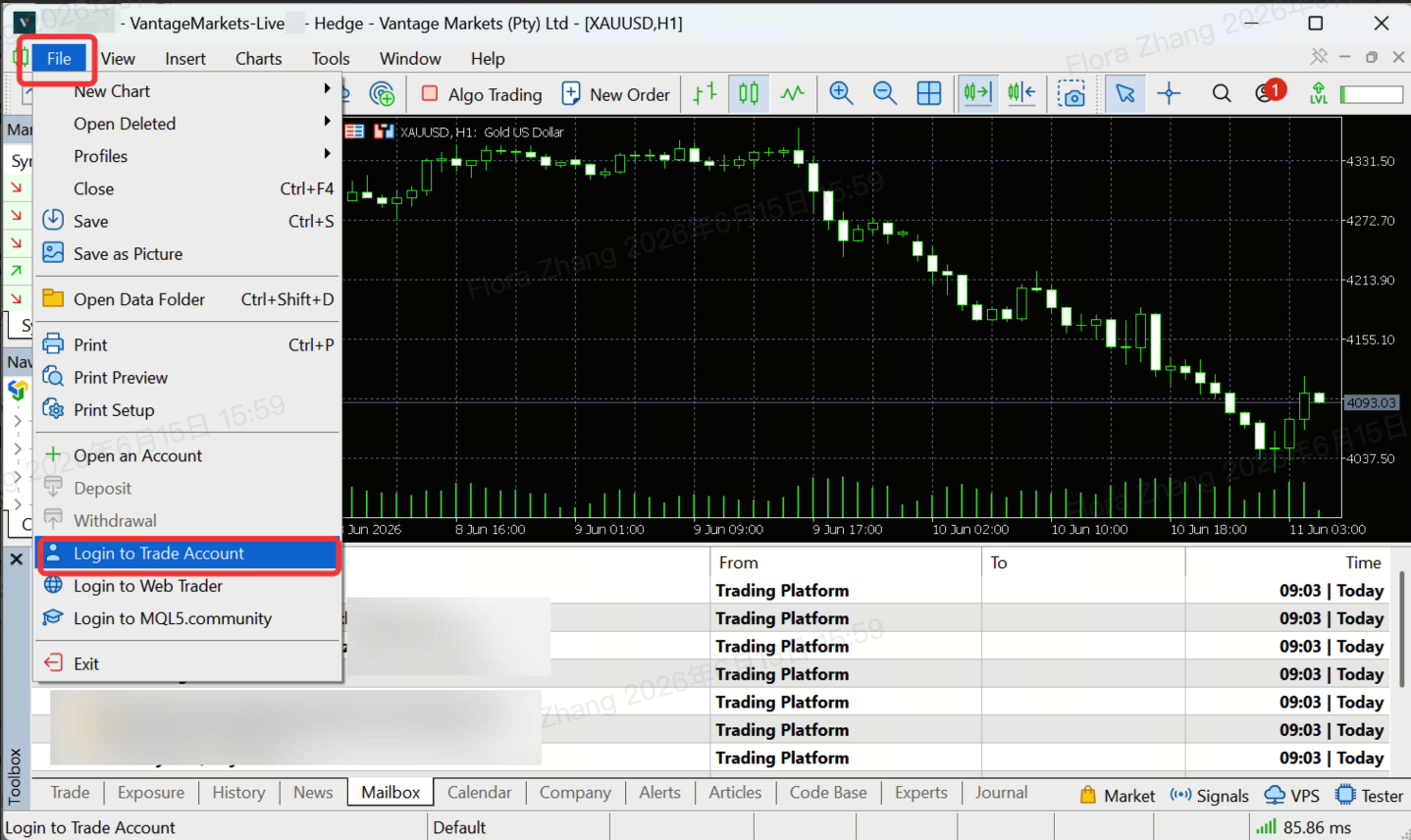Switch to the Alerts tab
1411x840 pixels.
659,793
